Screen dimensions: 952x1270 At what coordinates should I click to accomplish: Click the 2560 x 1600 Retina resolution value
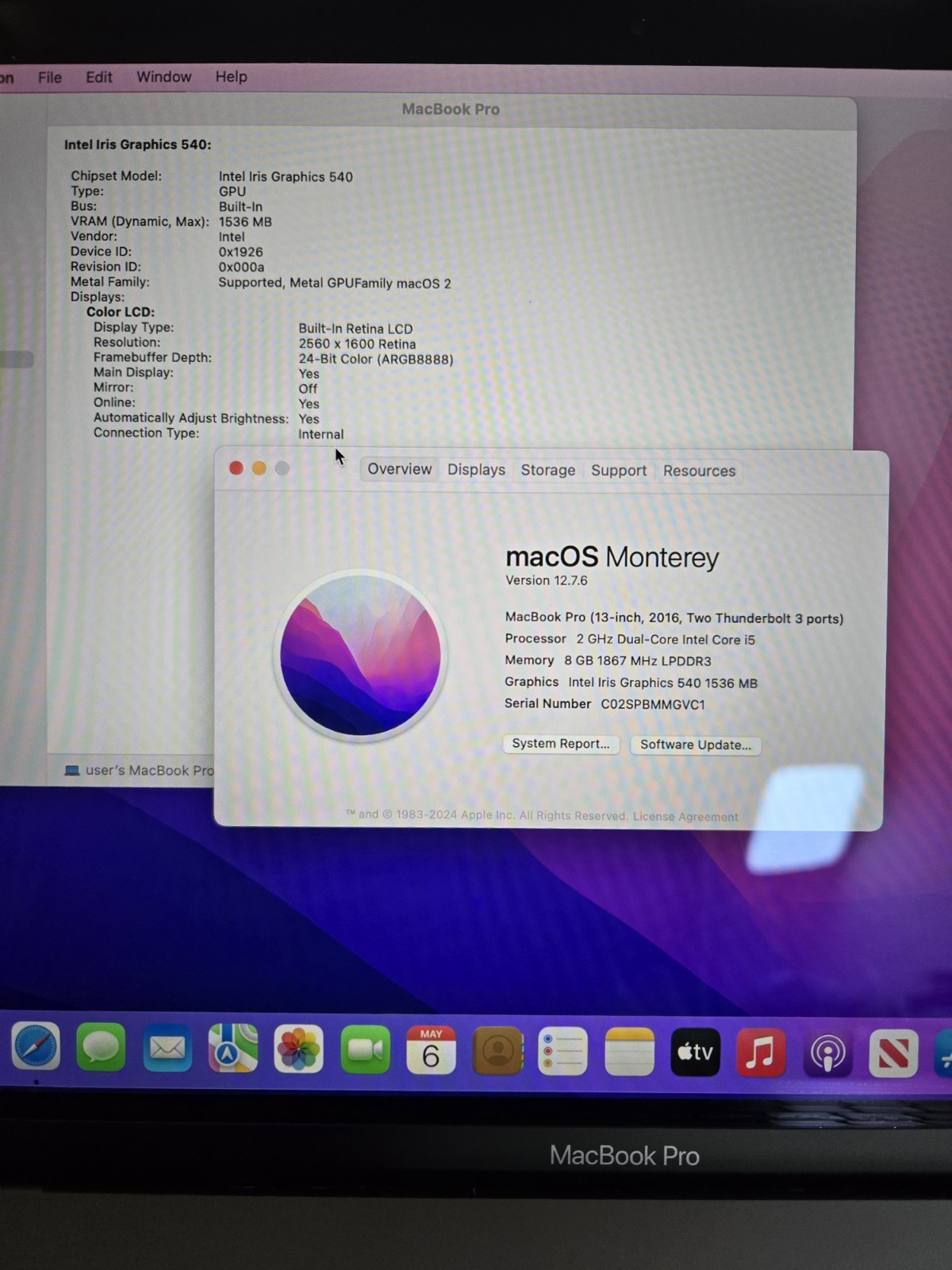pos(357,344)
